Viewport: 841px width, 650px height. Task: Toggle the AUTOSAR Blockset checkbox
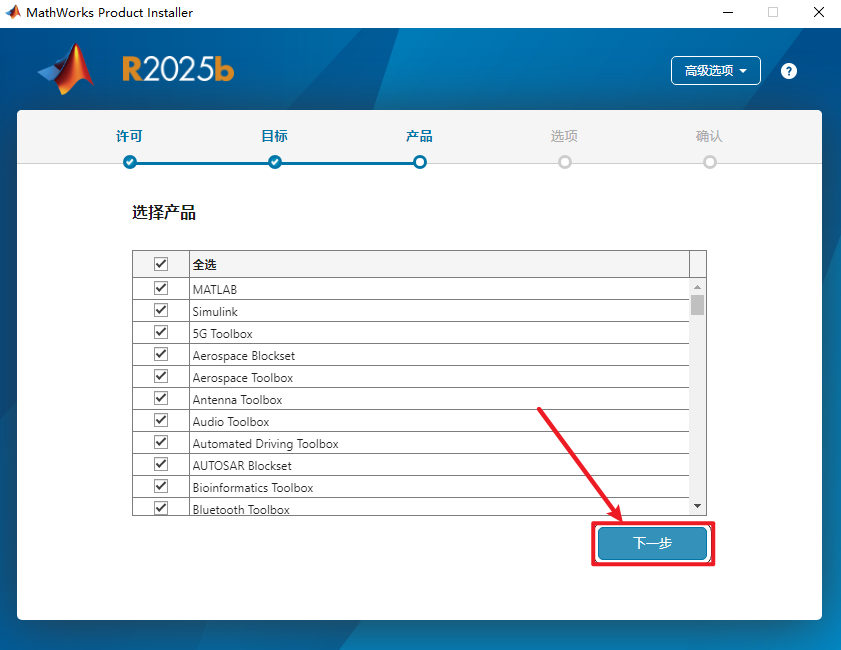point(161,464)
